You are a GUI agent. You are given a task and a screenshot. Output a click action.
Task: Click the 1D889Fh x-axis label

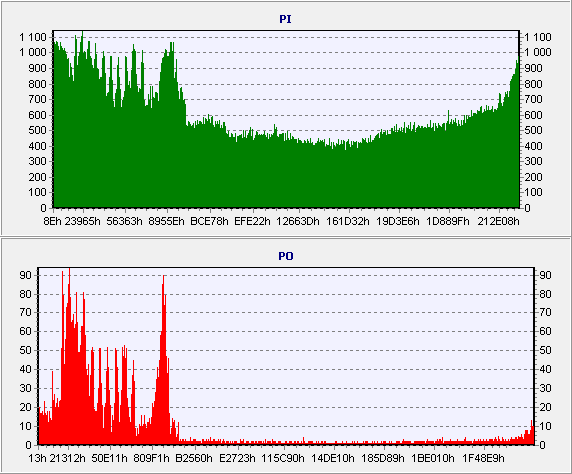448,221
